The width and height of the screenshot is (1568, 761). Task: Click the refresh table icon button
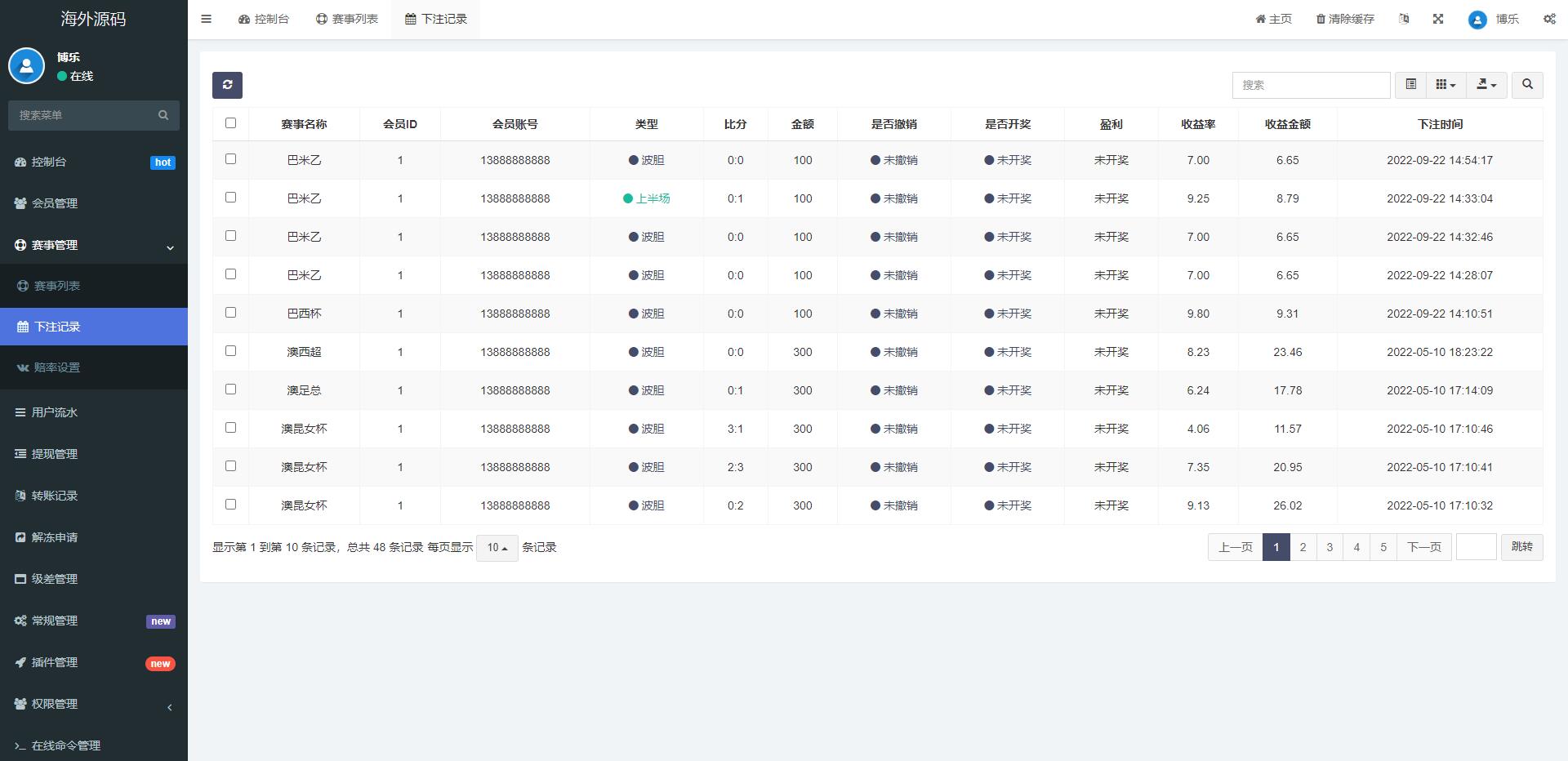tap(227, 85)
